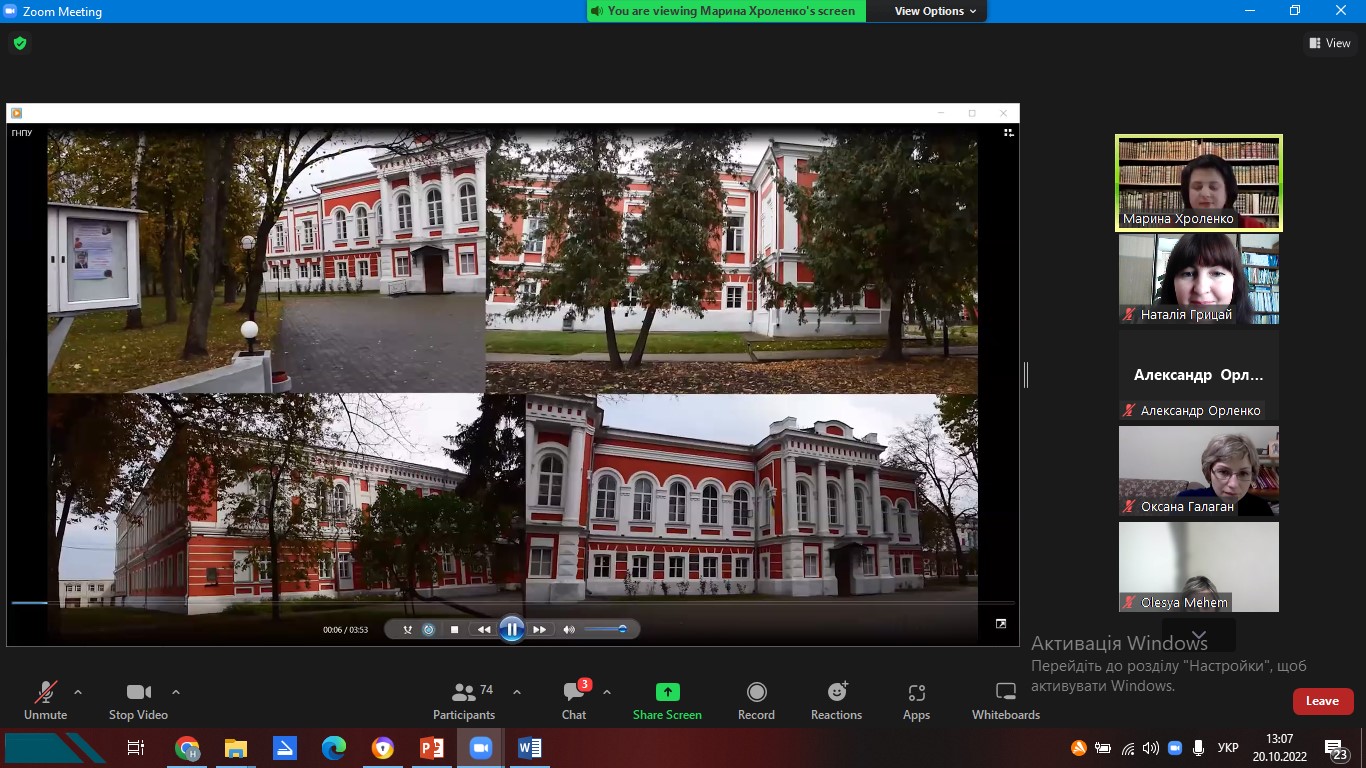The height and width of the screenshot is (768, 1366).
Task: Open notification center with 23 badge
Action: [1336, 749]
